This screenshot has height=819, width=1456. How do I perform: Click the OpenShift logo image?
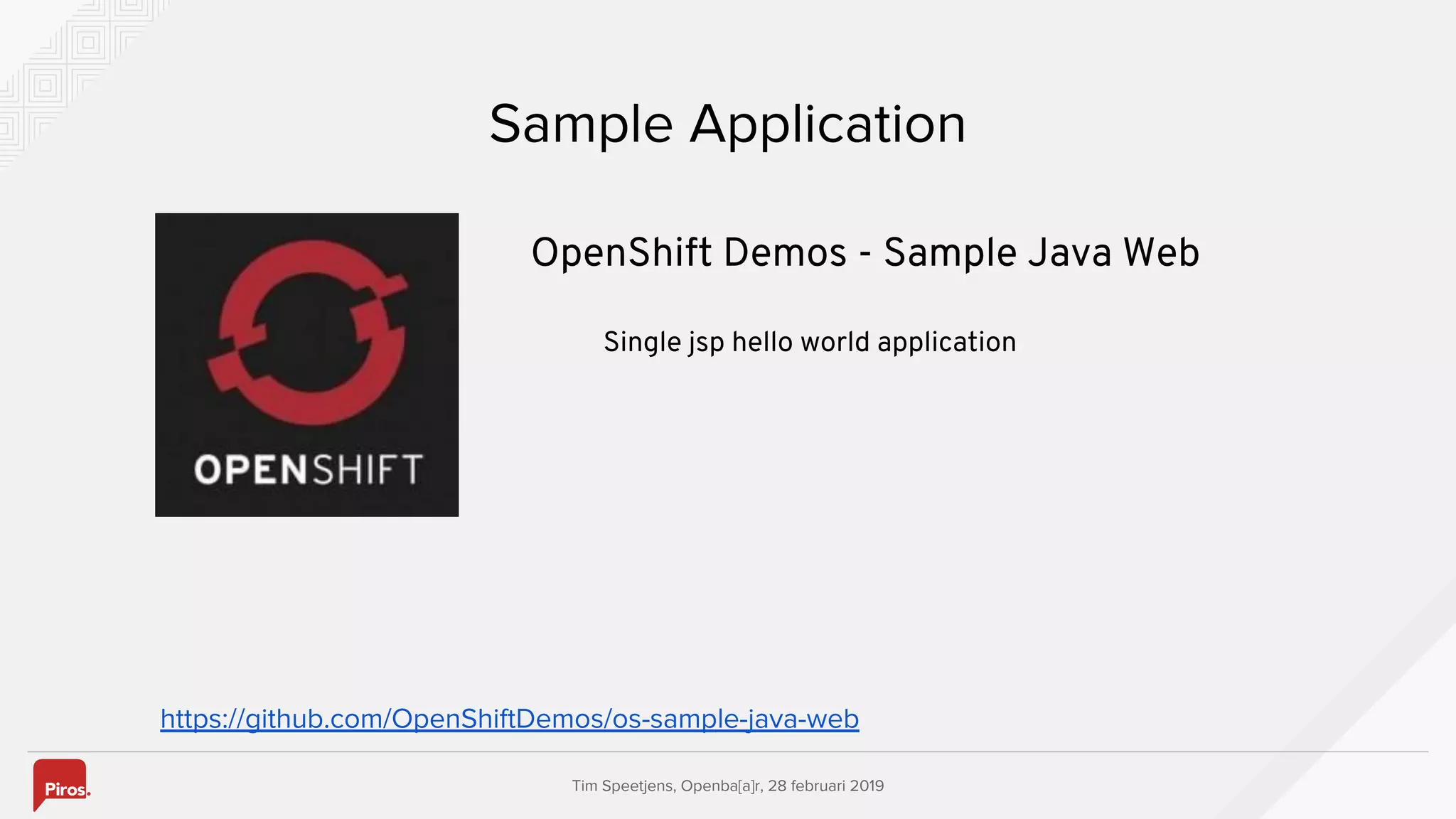click(306, 365)
